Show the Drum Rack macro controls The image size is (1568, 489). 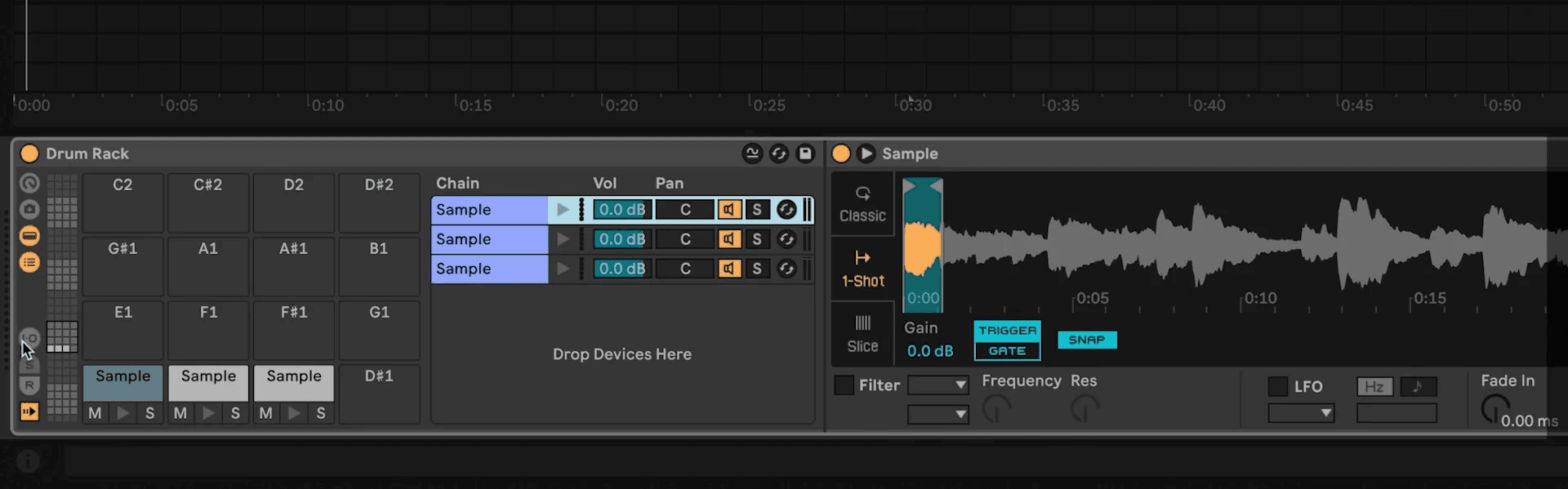pyautogui.click(x=29, y=184)
